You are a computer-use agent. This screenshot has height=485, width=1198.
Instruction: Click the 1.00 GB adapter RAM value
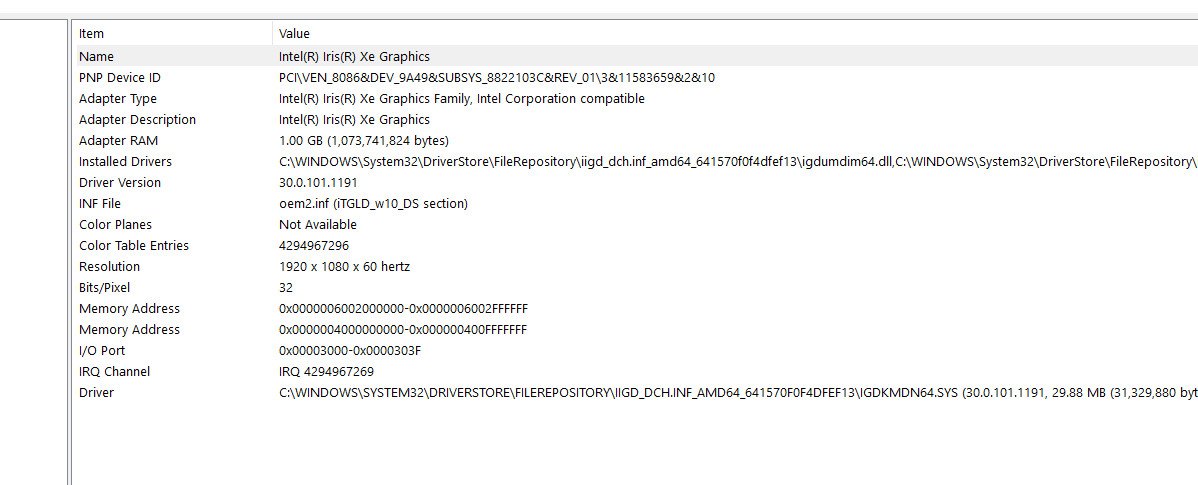[x=364, y=141]
